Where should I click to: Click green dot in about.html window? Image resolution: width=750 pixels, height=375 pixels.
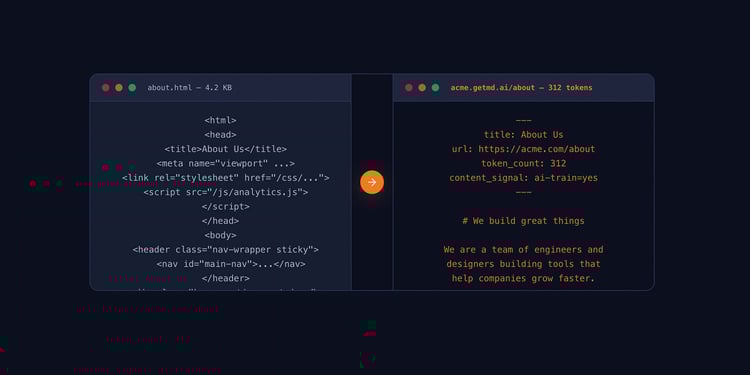tap(132, 88)
